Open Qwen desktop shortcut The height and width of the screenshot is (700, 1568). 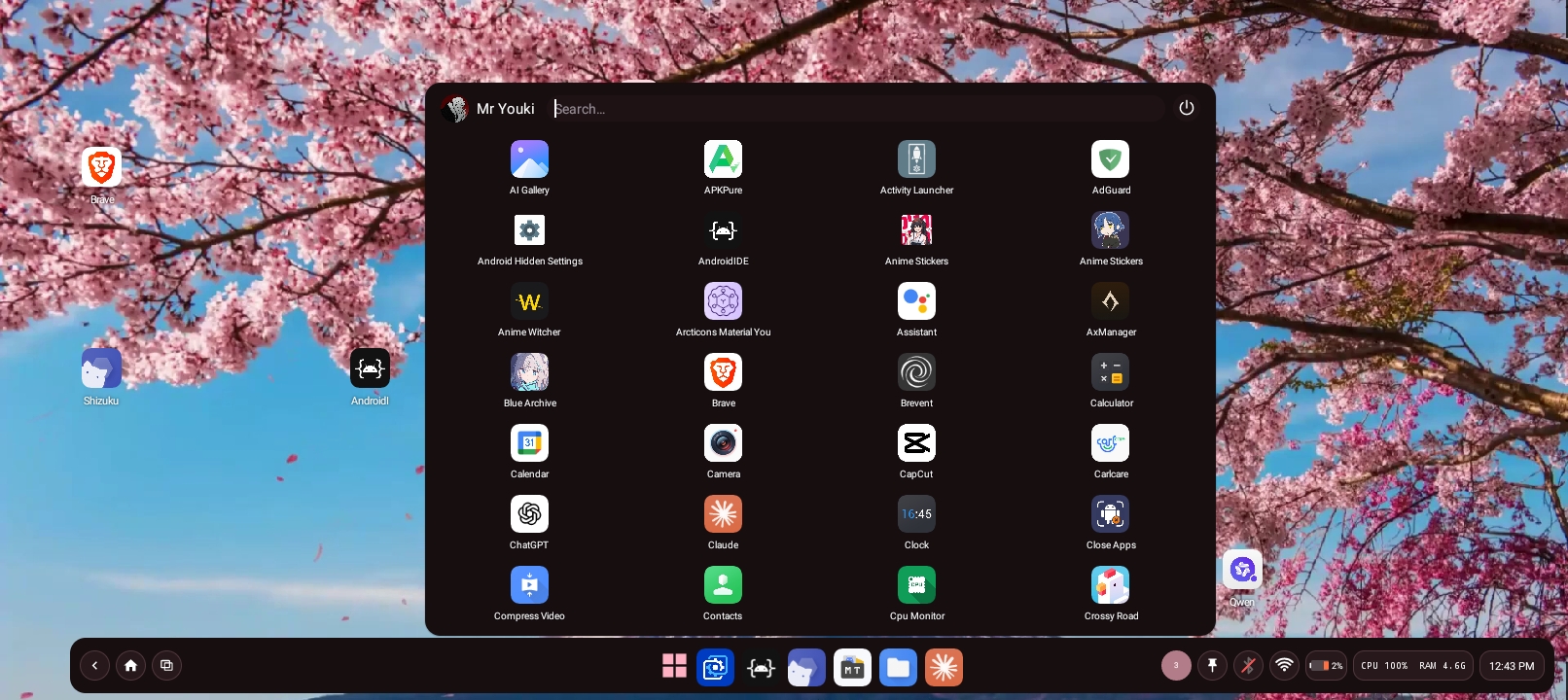click(x=1242, y=570)
